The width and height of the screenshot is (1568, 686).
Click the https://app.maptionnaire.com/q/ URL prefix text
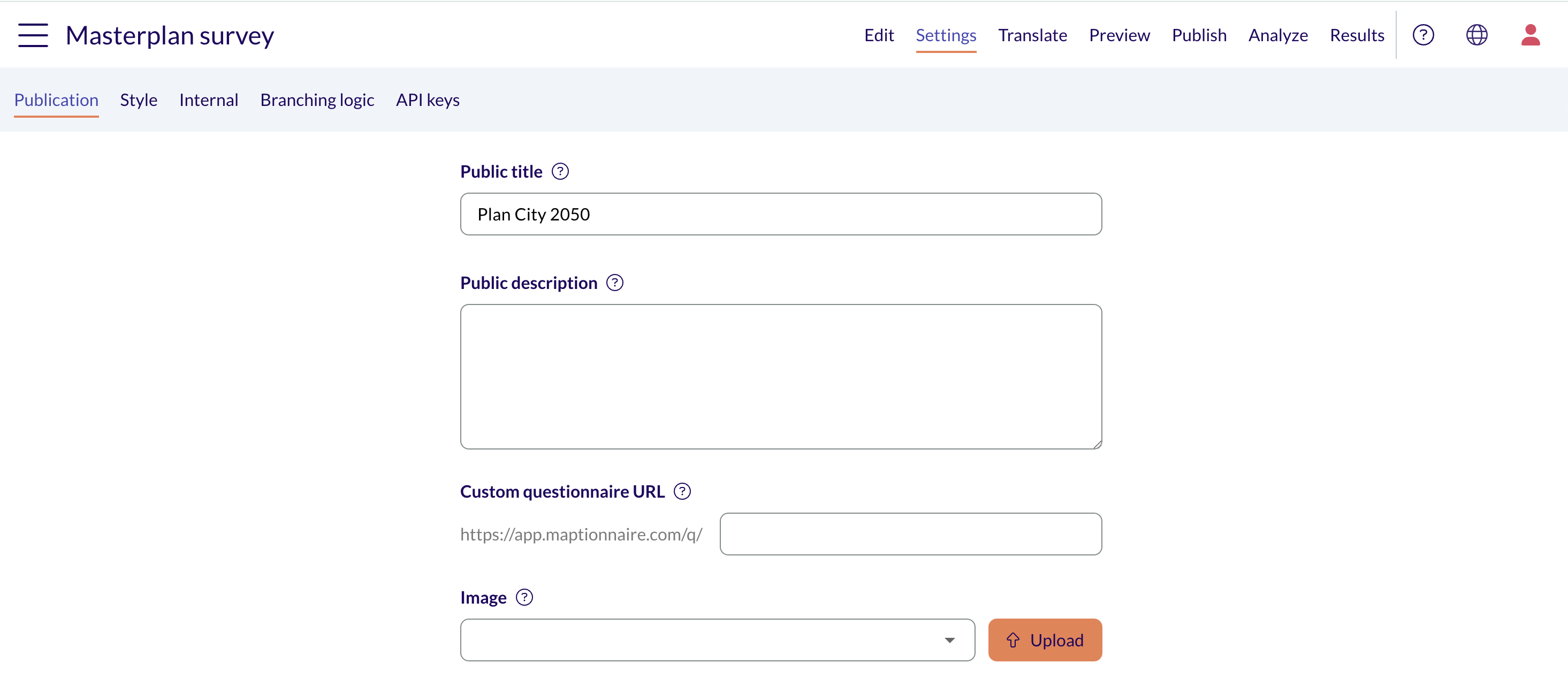[581, 534]
